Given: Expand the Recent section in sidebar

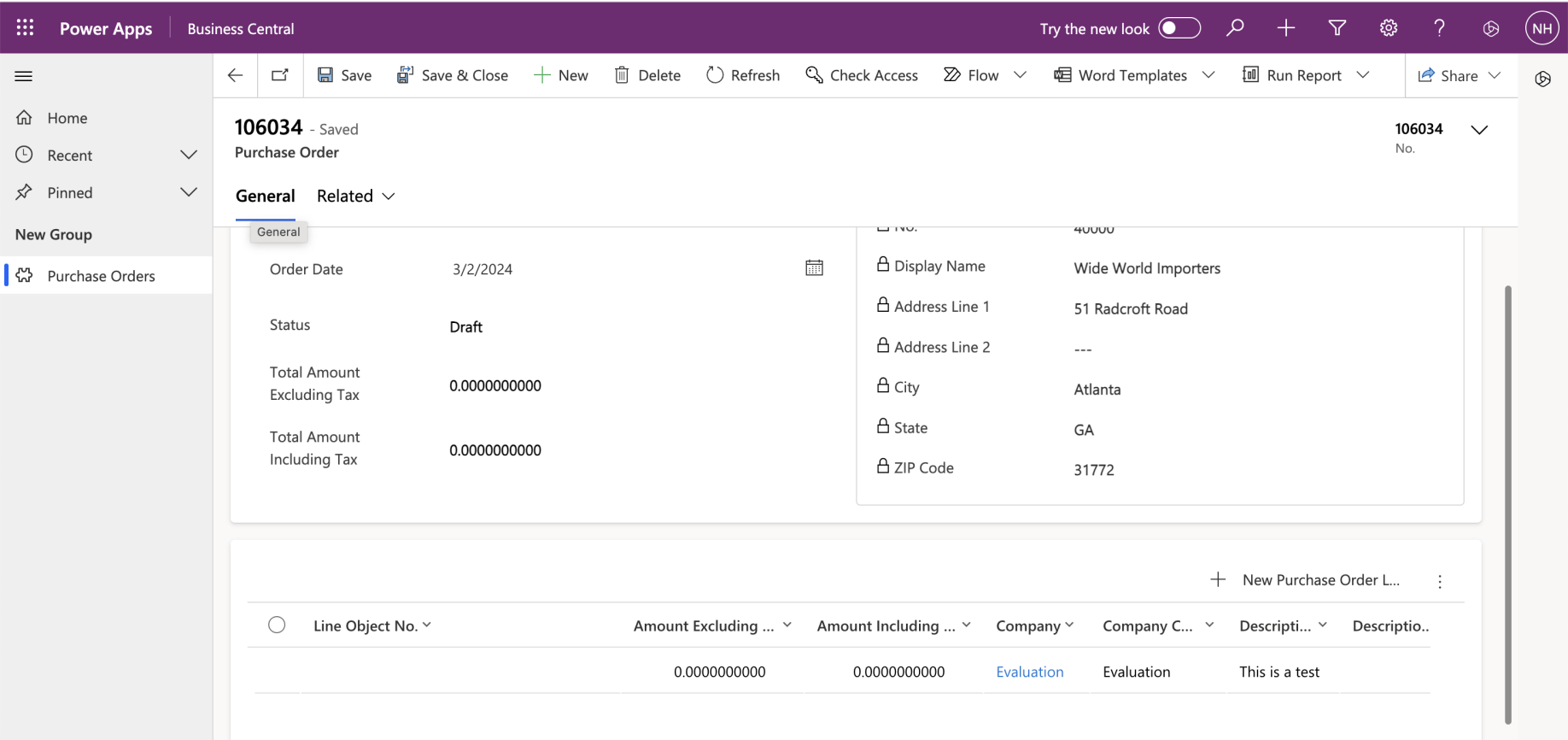Looking at the screenshot, I should point(189,155).
